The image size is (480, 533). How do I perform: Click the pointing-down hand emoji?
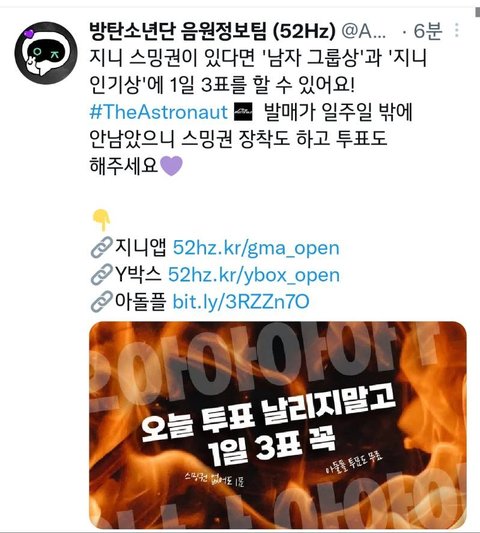[x=102, y=220]
